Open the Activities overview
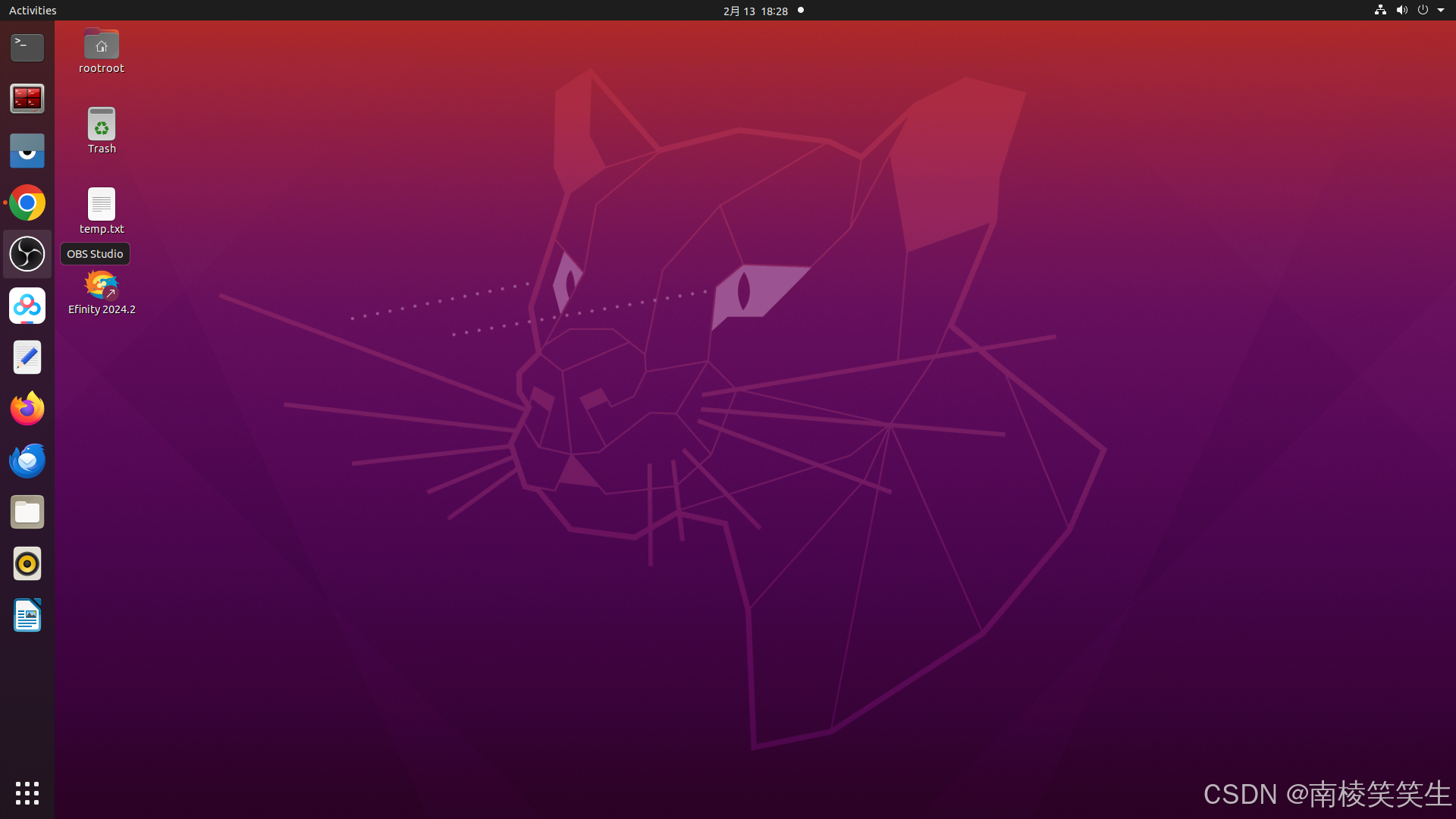The width and height of the screenshot is (1456, 819). [33, 11]
